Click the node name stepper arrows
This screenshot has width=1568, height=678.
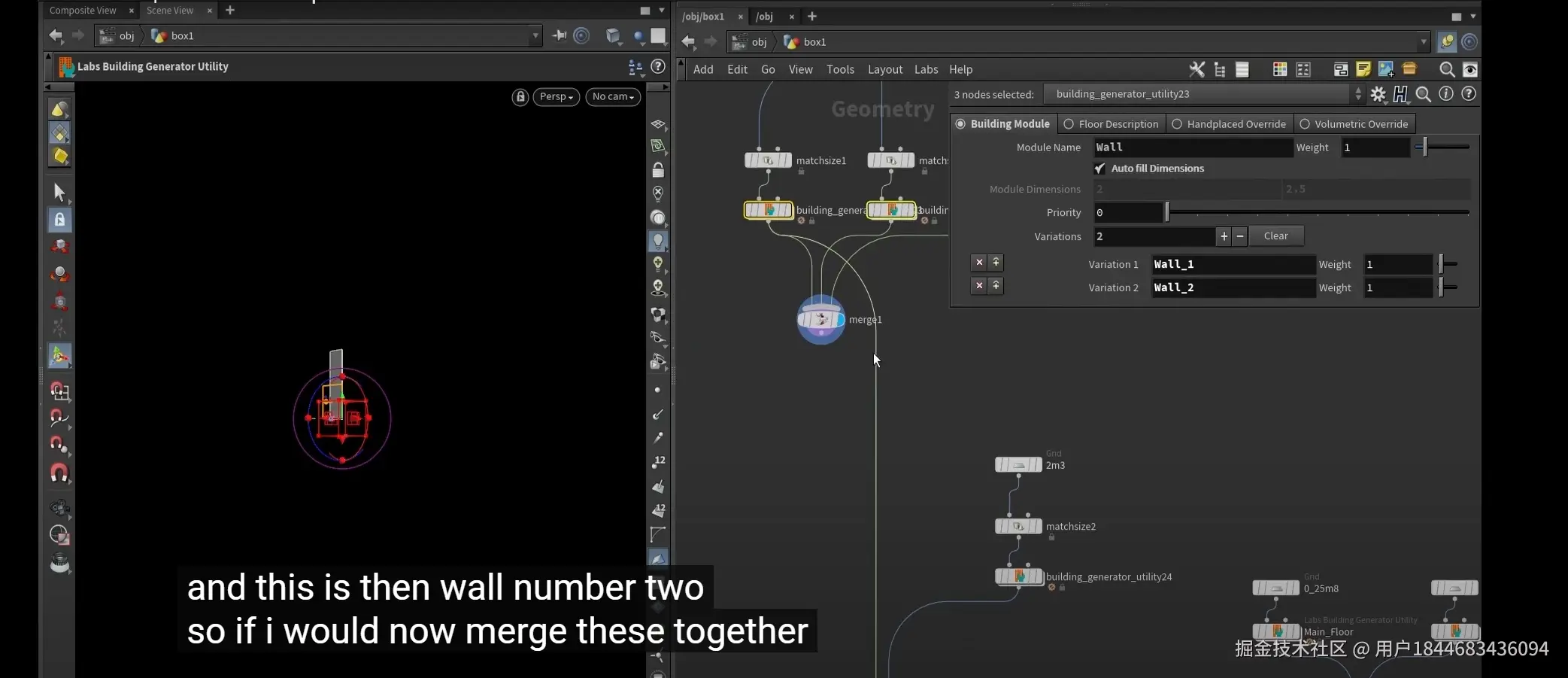(x=1358, y=94)
